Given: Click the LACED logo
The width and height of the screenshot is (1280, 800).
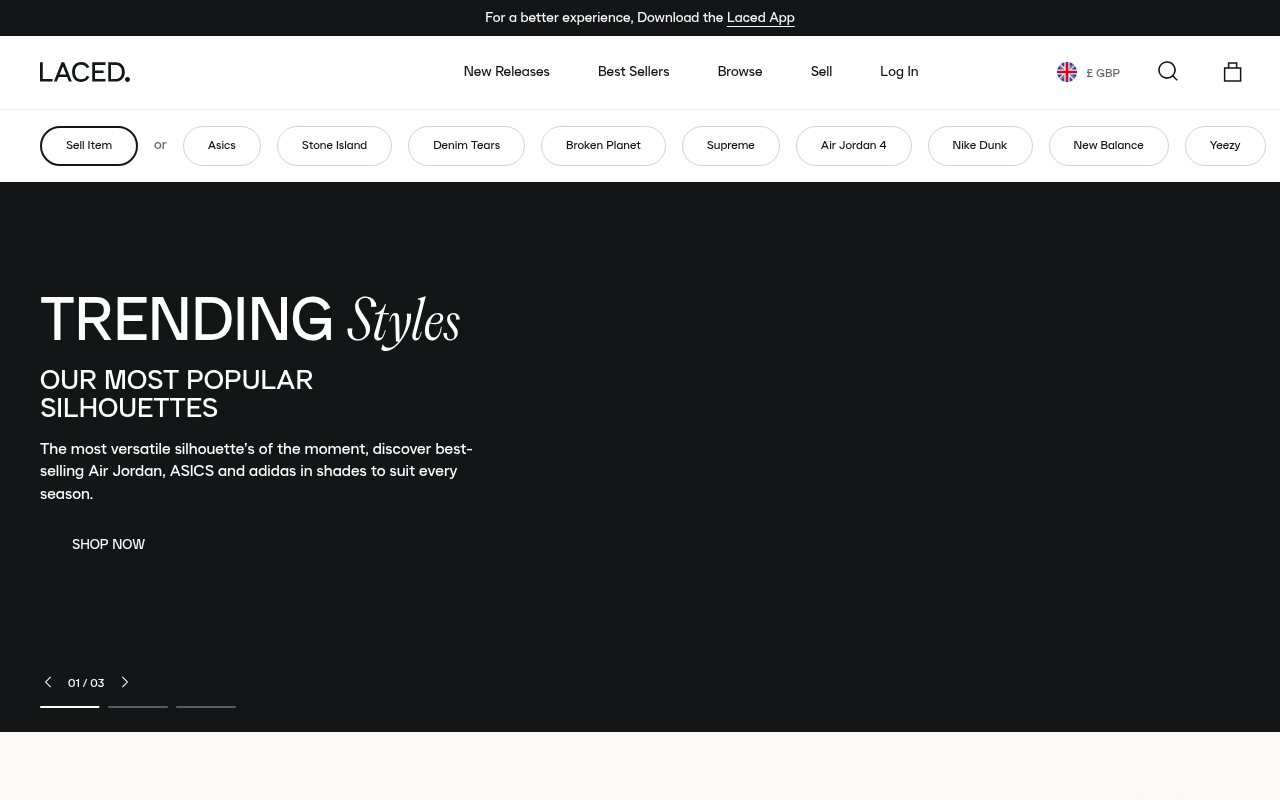Looking at the screenshot, I should click(85, 72).
